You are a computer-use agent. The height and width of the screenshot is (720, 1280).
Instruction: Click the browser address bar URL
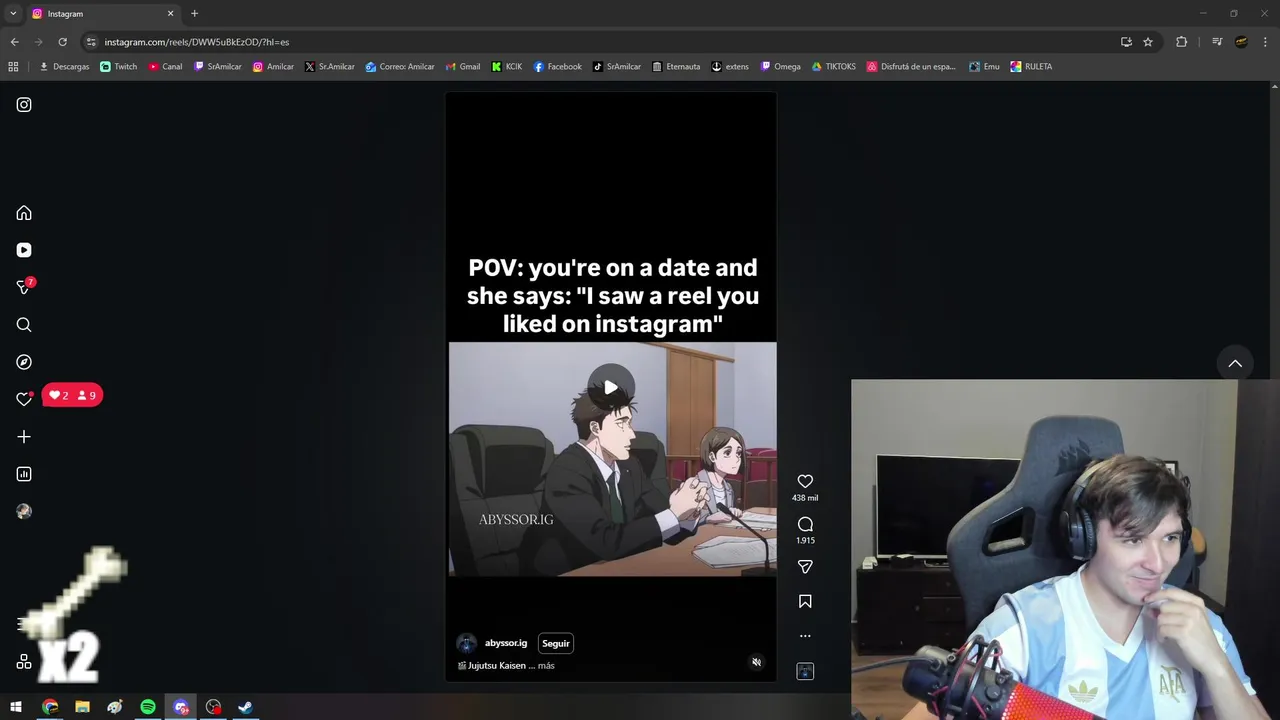(x=197, y=42)
